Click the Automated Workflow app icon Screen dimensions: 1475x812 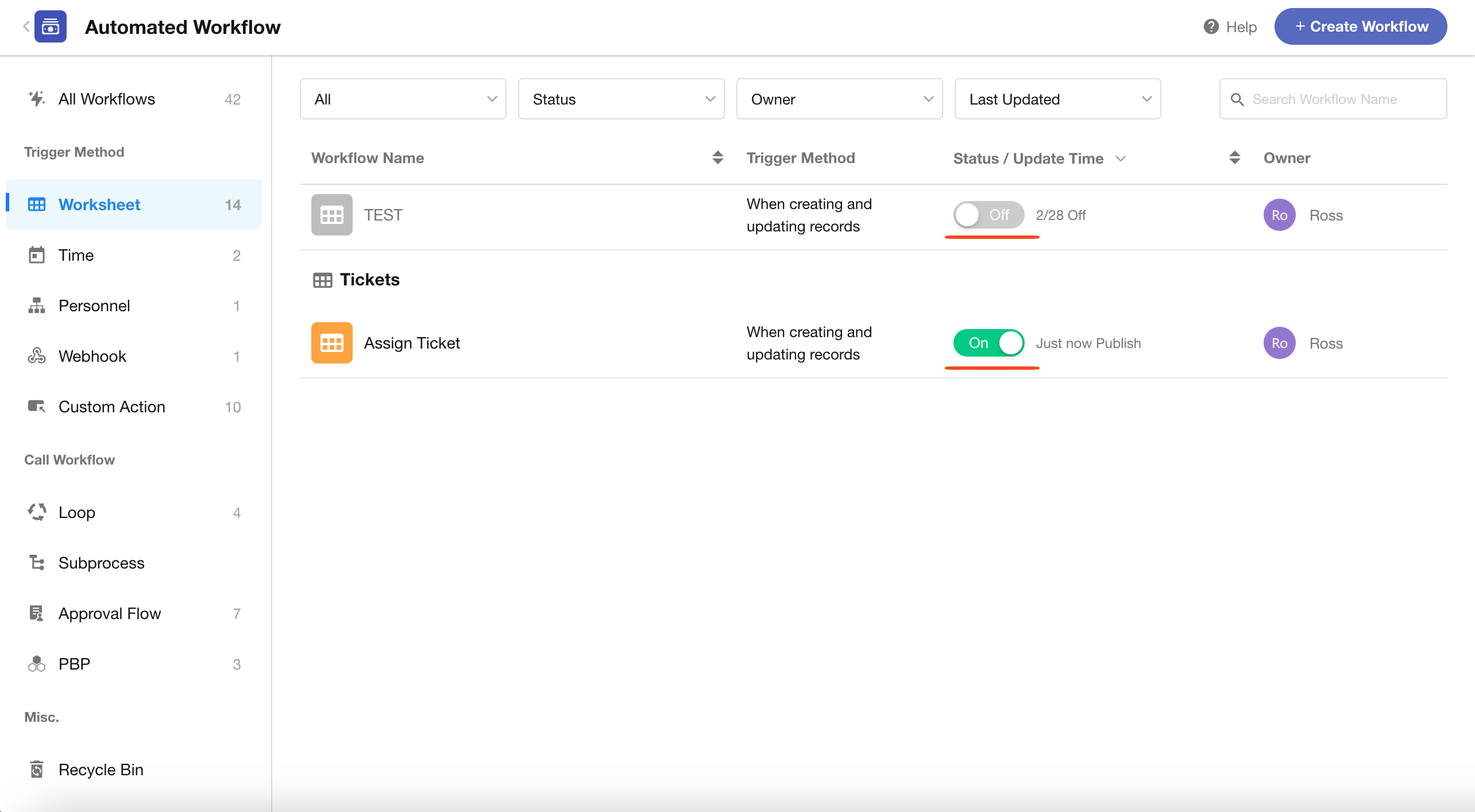(51, 27)
